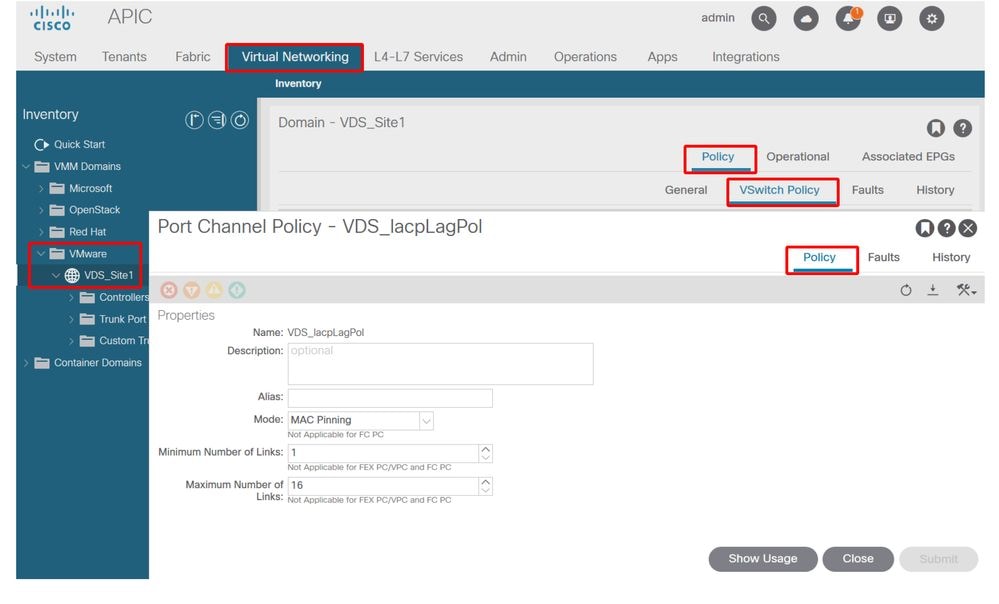Click the Alias input field

[390, 398]
